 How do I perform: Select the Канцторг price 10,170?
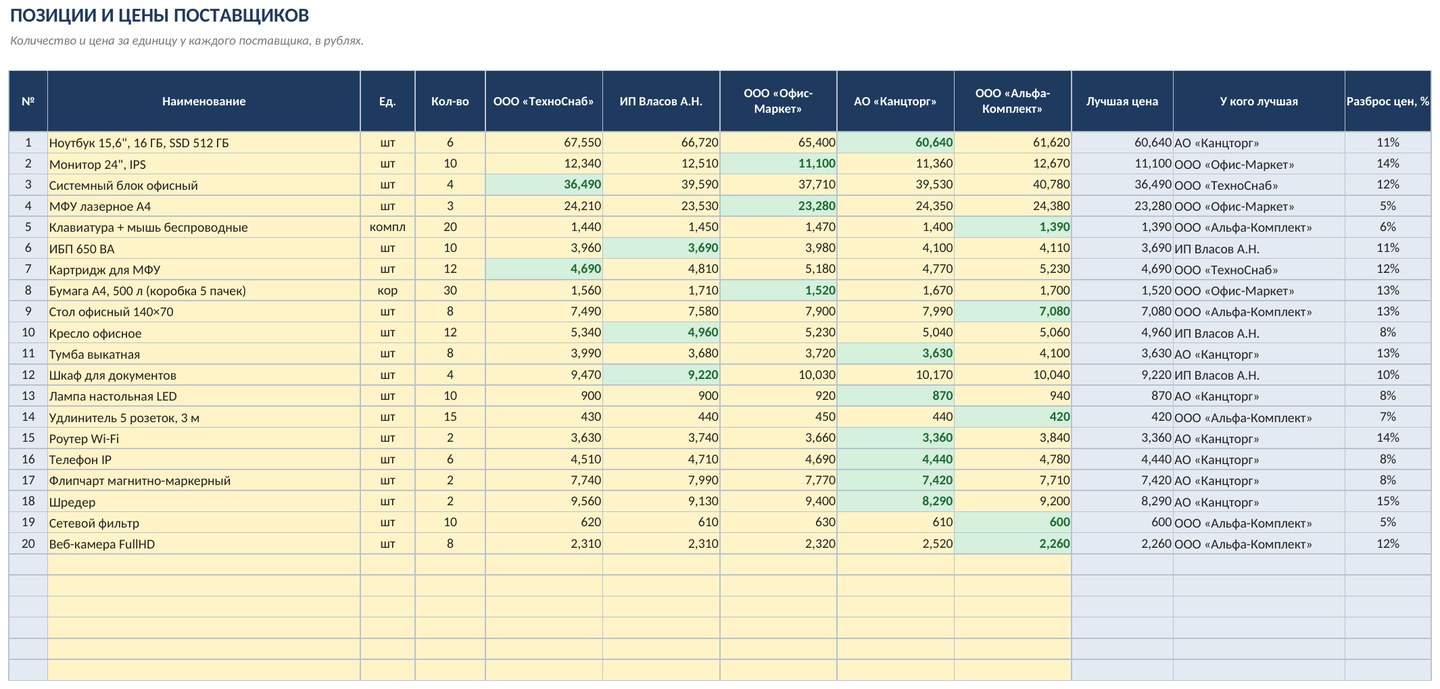tap(895, 375)
